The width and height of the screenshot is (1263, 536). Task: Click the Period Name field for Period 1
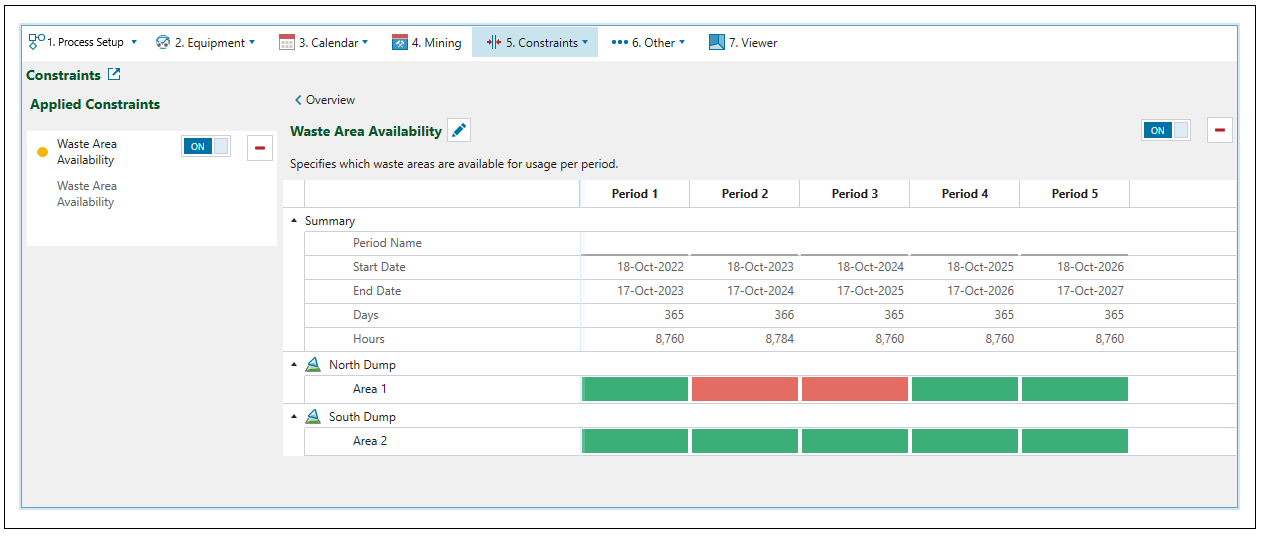(x=634, y=244)
